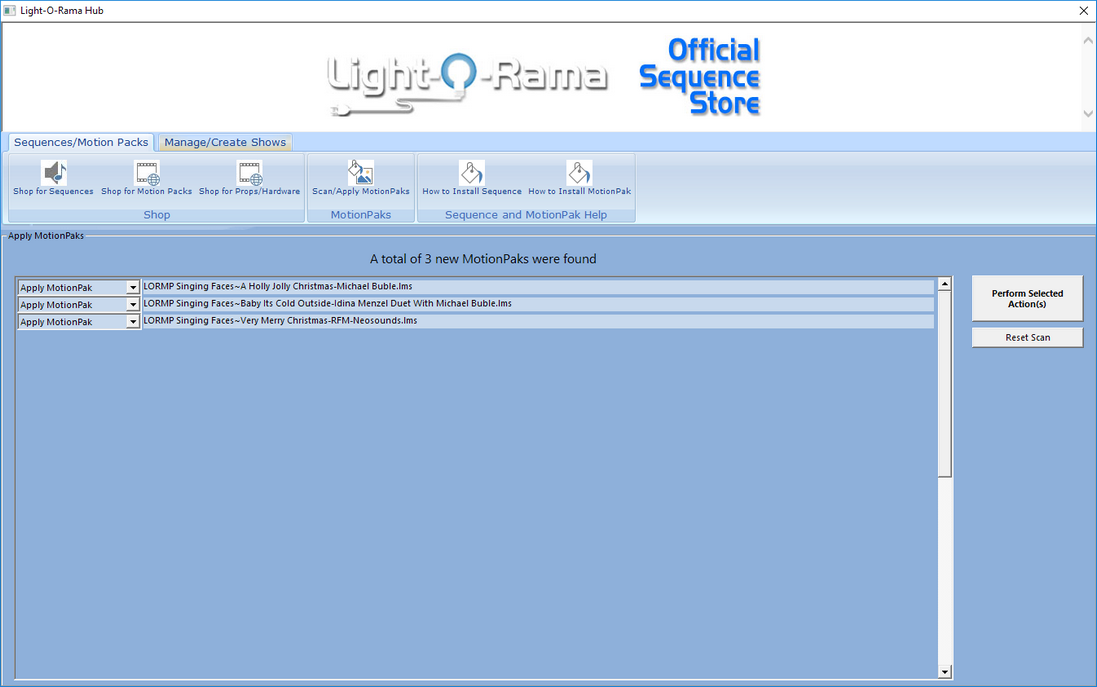
Task: Click MotionPak list scroll down arrow
Action: (x=944, y=672)
